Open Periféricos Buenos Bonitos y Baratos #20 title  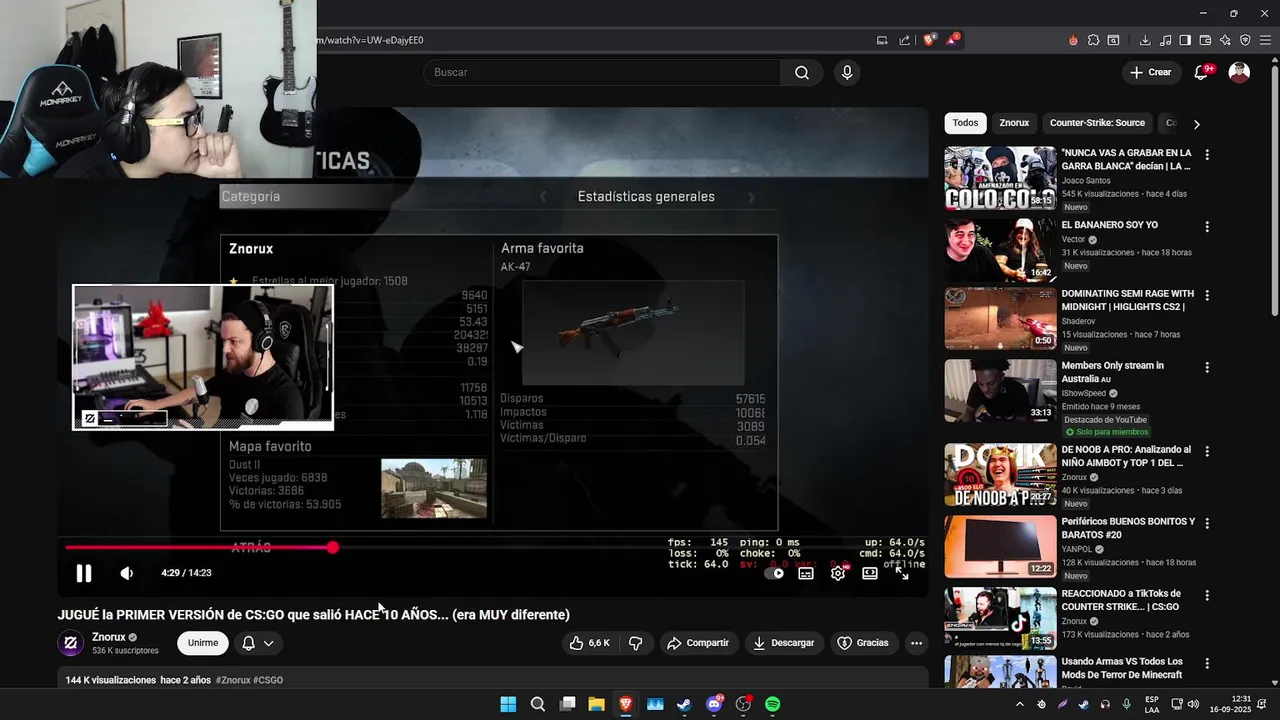click(x=1128, y=528)
